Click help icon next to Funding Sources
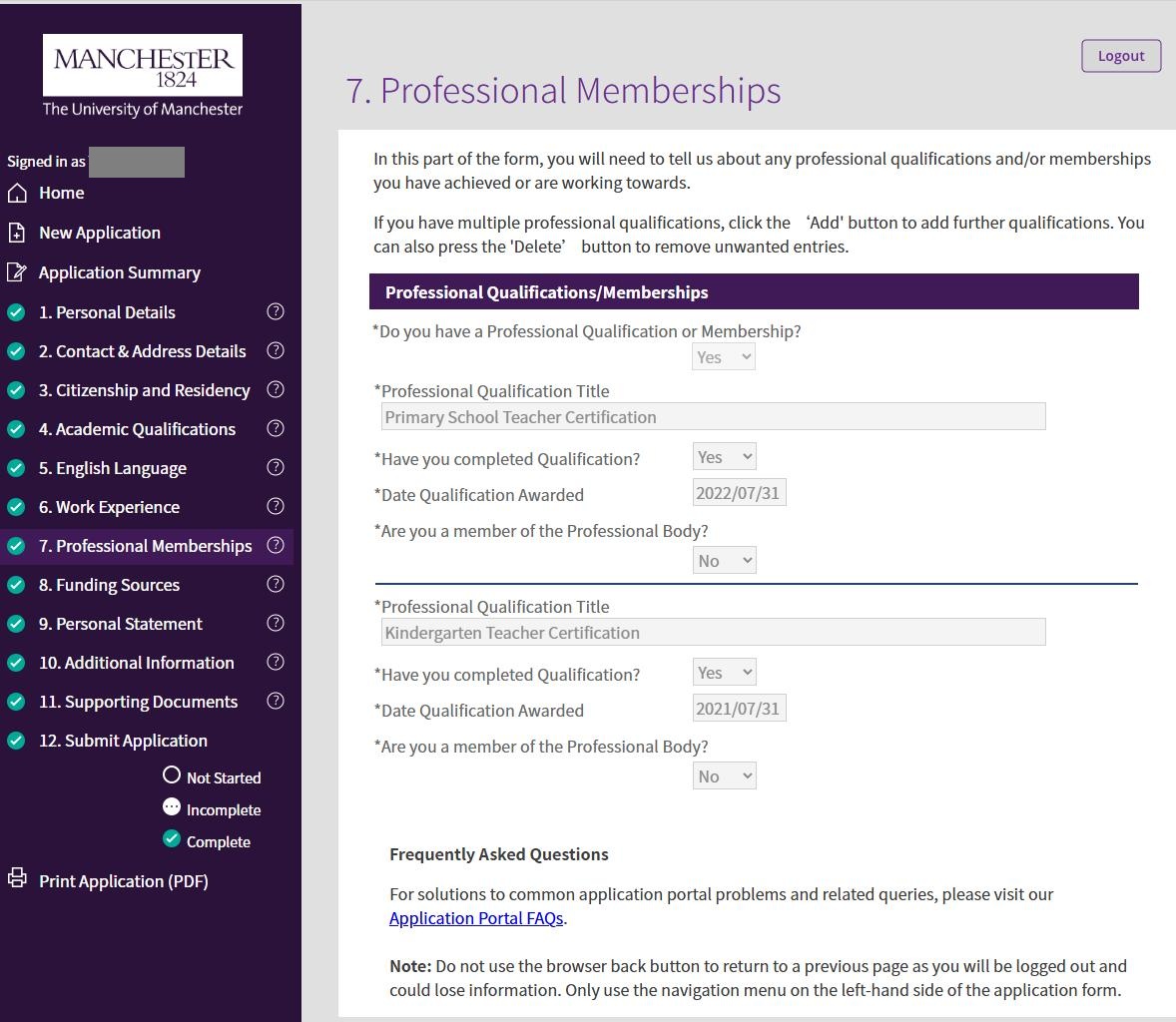The height and width of the screenshot is (1022, 1176). (x=276, y=585)
